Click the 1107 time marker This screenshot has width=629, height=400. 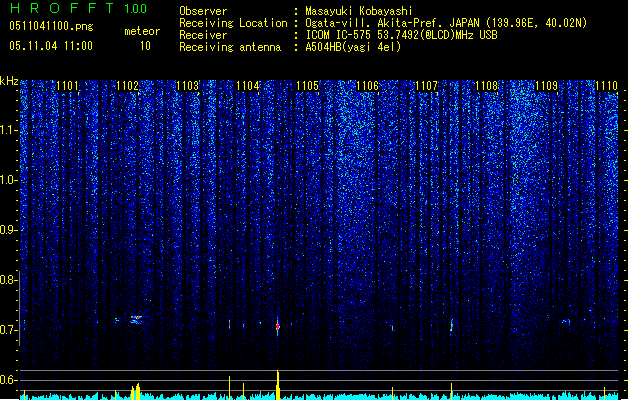(x=426, y=86)
